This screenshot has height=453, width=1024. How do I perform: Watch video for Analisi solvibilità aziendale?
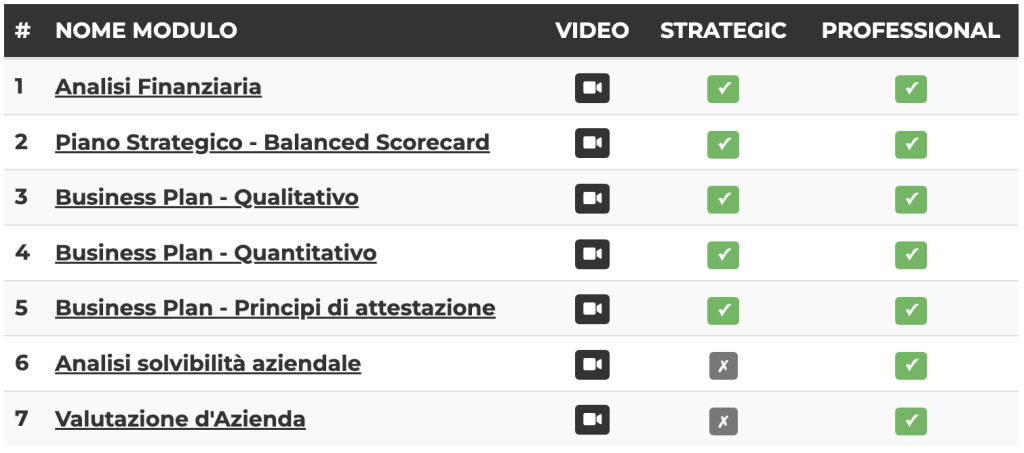592,364
